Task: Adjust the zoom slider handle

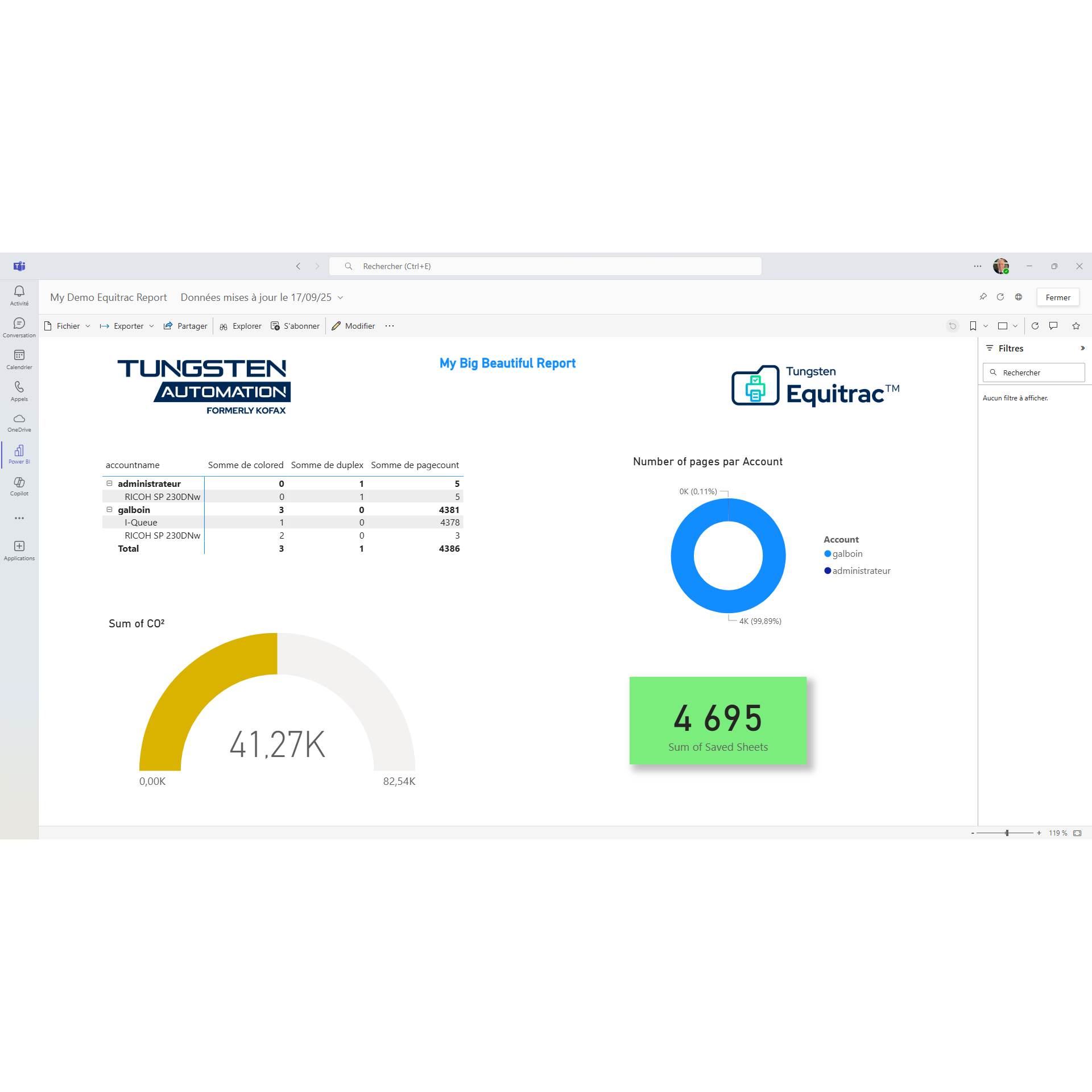Action: tap(1007, 833)
